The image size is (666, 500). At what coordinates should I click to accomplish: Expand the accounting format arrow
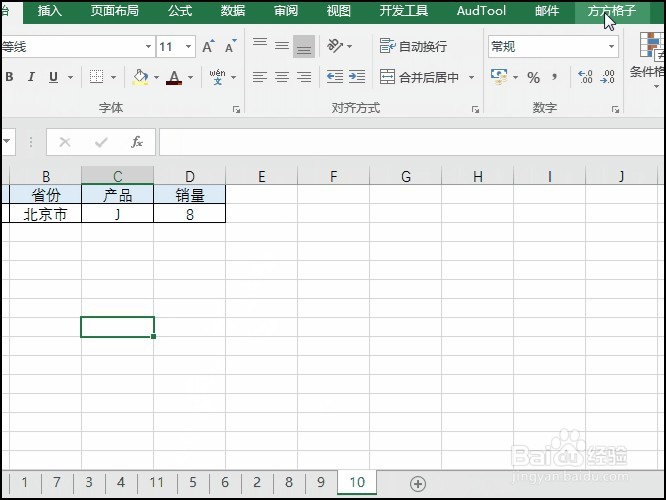pyautogui.click(x=516, y=77)
